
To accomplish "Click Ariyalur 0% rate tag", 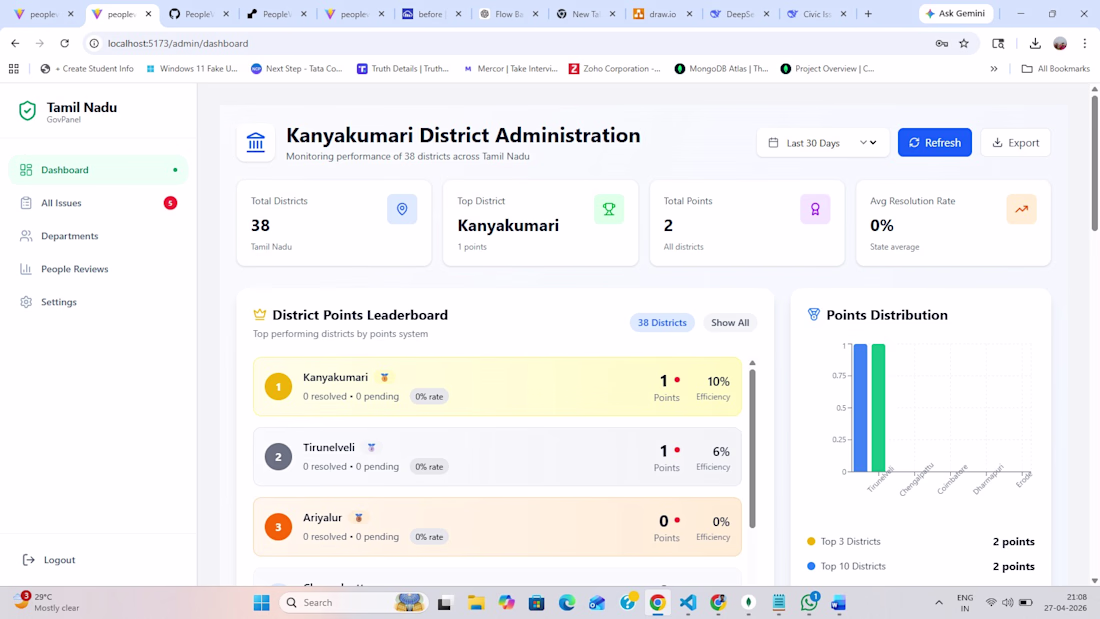I will 429,537.
